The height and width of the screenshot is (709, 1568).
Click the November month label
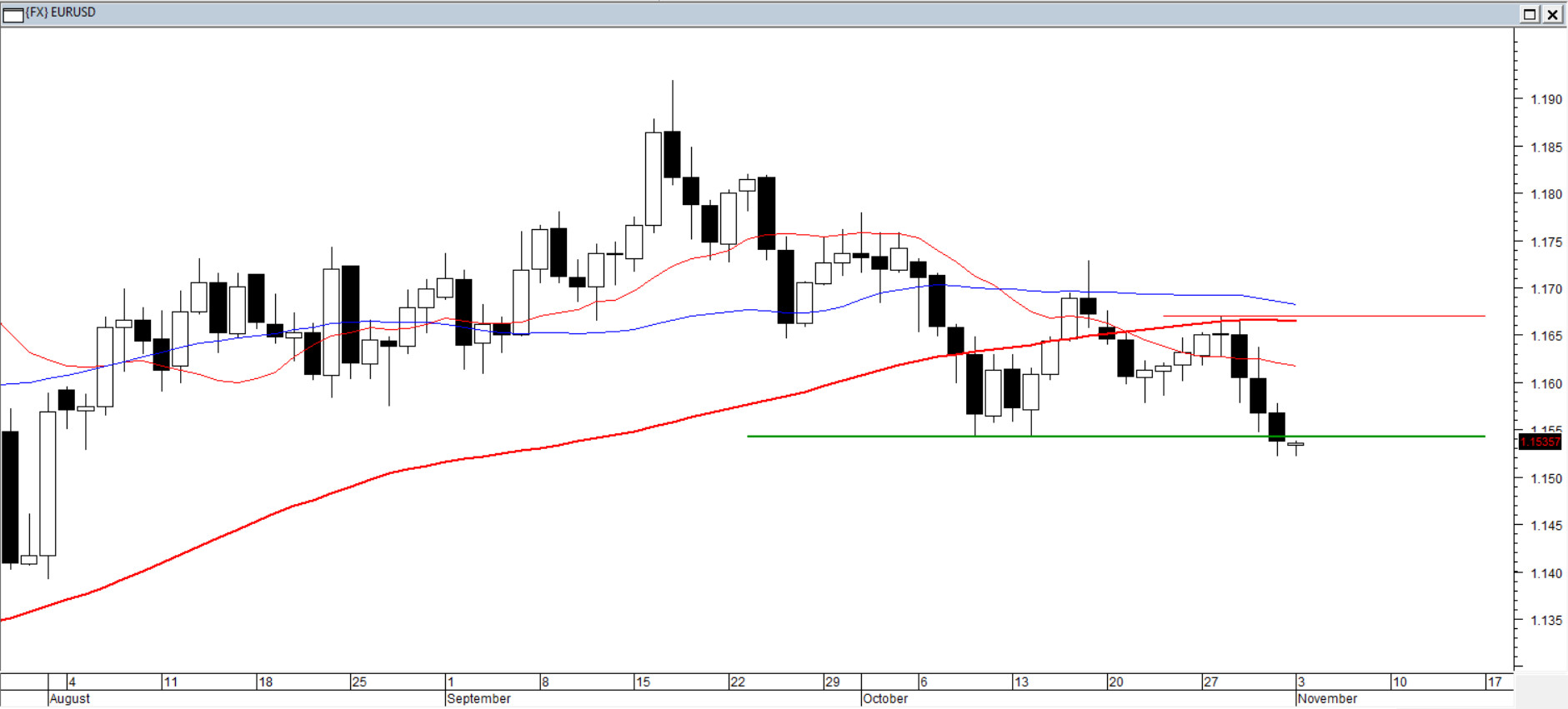click(1327, 699)
